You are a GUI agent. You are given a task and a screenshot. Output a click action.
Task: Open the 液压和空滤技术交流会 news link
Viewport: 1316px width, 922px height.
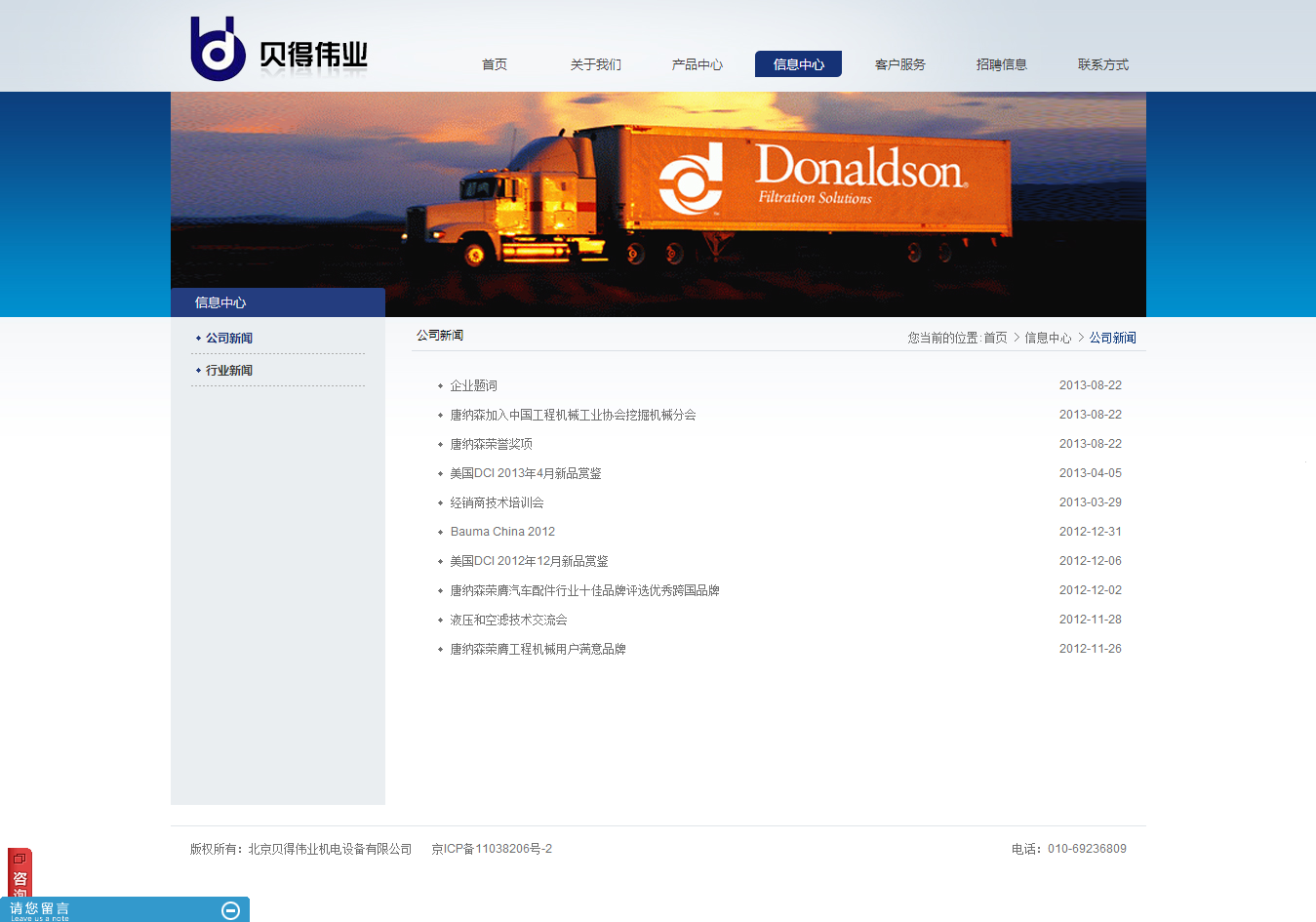508,620
